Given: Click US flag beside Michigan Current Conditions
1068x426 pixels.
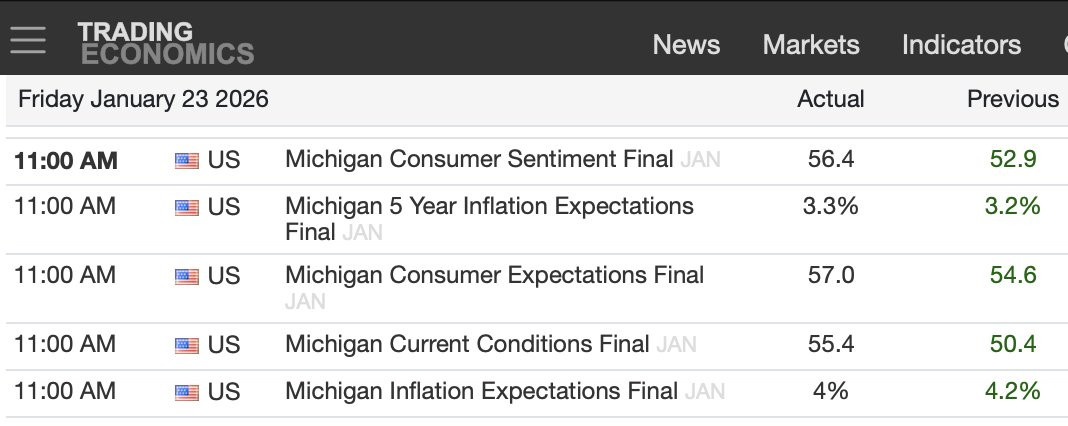Looking at the screenshot, I should click(x=187, y=345).
